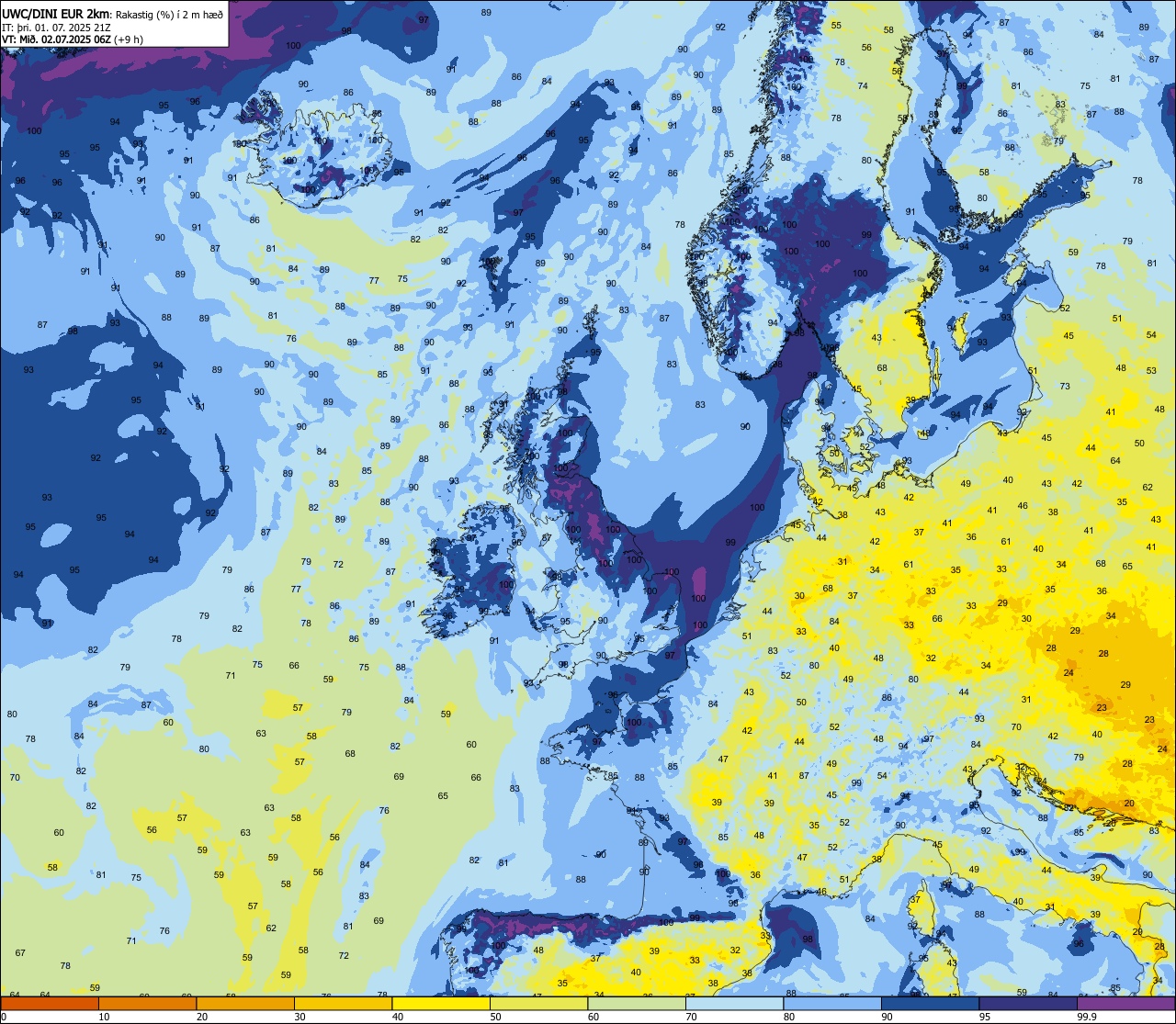Screen dimensions: 1176x1024
Task: Click the light blue 70–80 % legend swatch
Action: click(734, 1004)
